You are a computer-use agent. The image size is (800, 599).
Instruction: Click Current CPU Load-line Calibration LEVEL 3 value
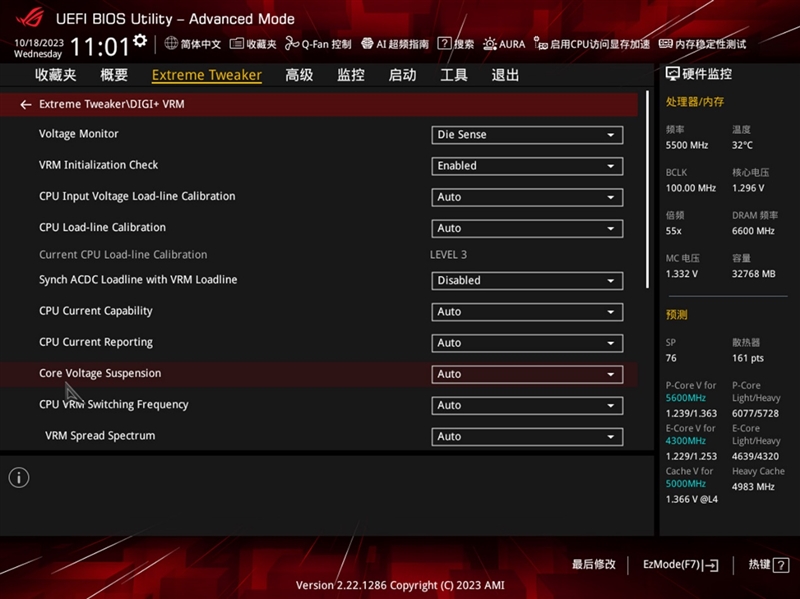point(448,255)
